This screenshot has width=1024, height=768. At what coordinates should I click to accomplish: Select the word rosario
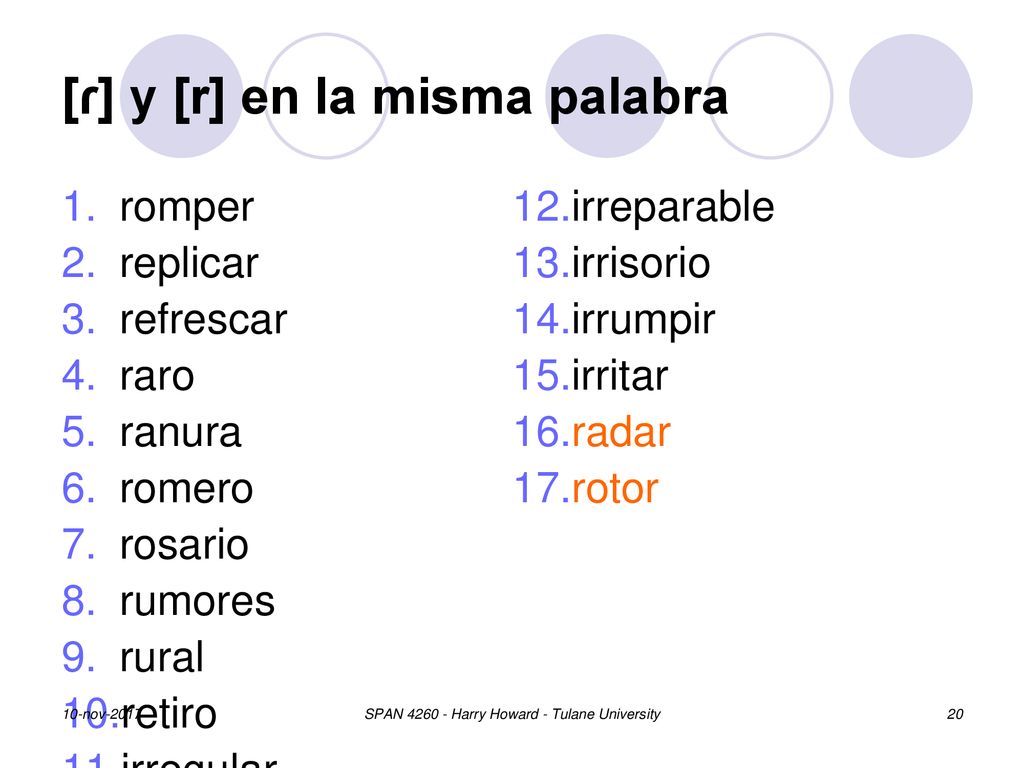(x=184, y=545)
